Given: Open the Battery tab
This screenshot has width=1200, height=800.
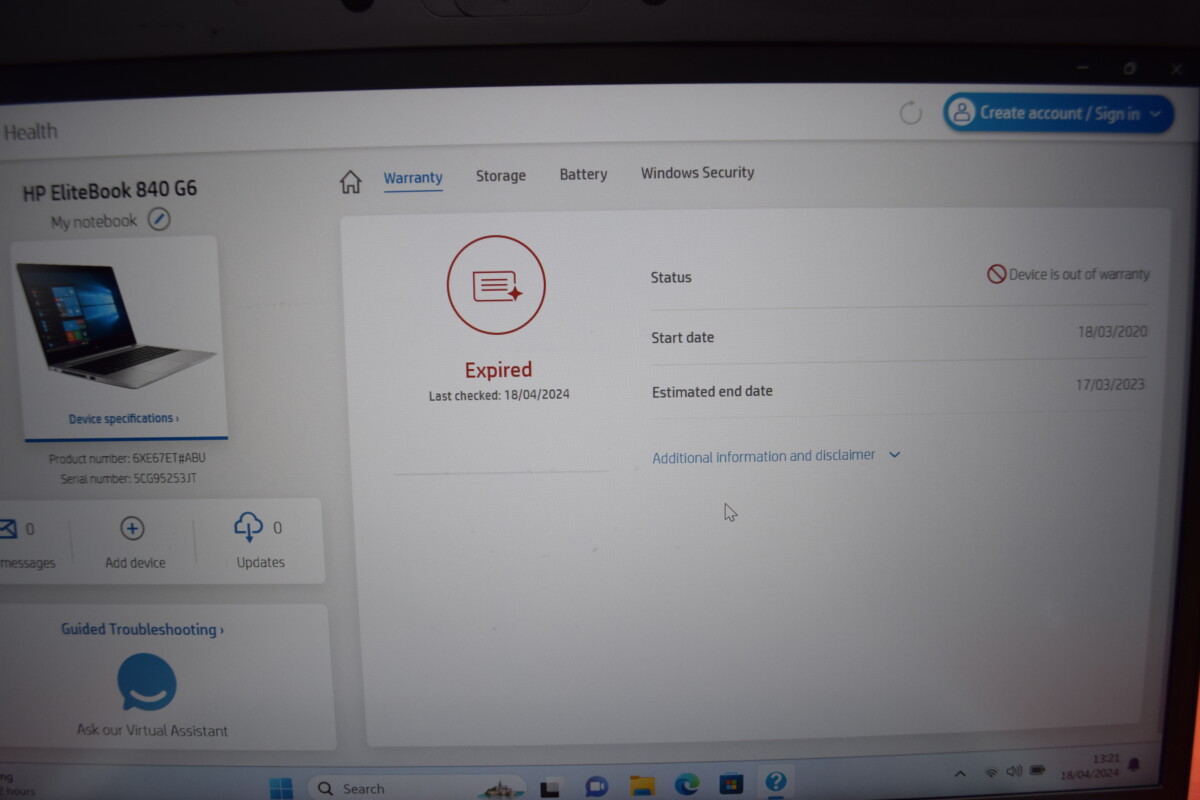Looking at the screenshot, I should tap(583, 174).
